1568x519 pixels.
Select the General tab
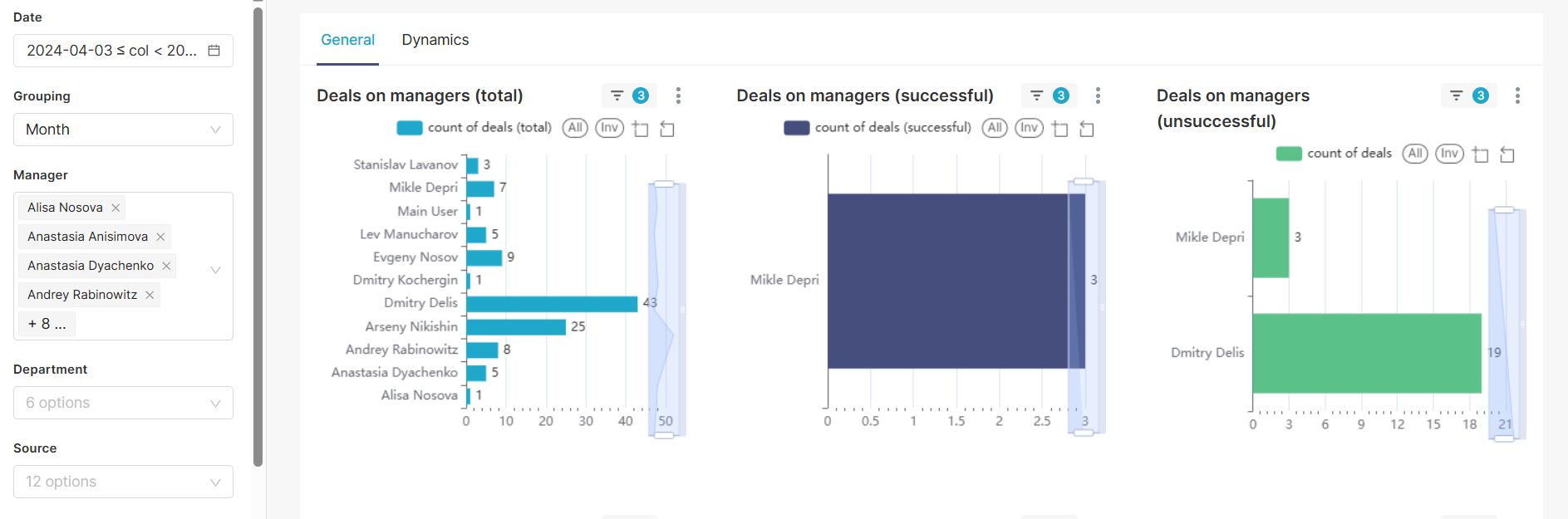(x=347, y=40)
